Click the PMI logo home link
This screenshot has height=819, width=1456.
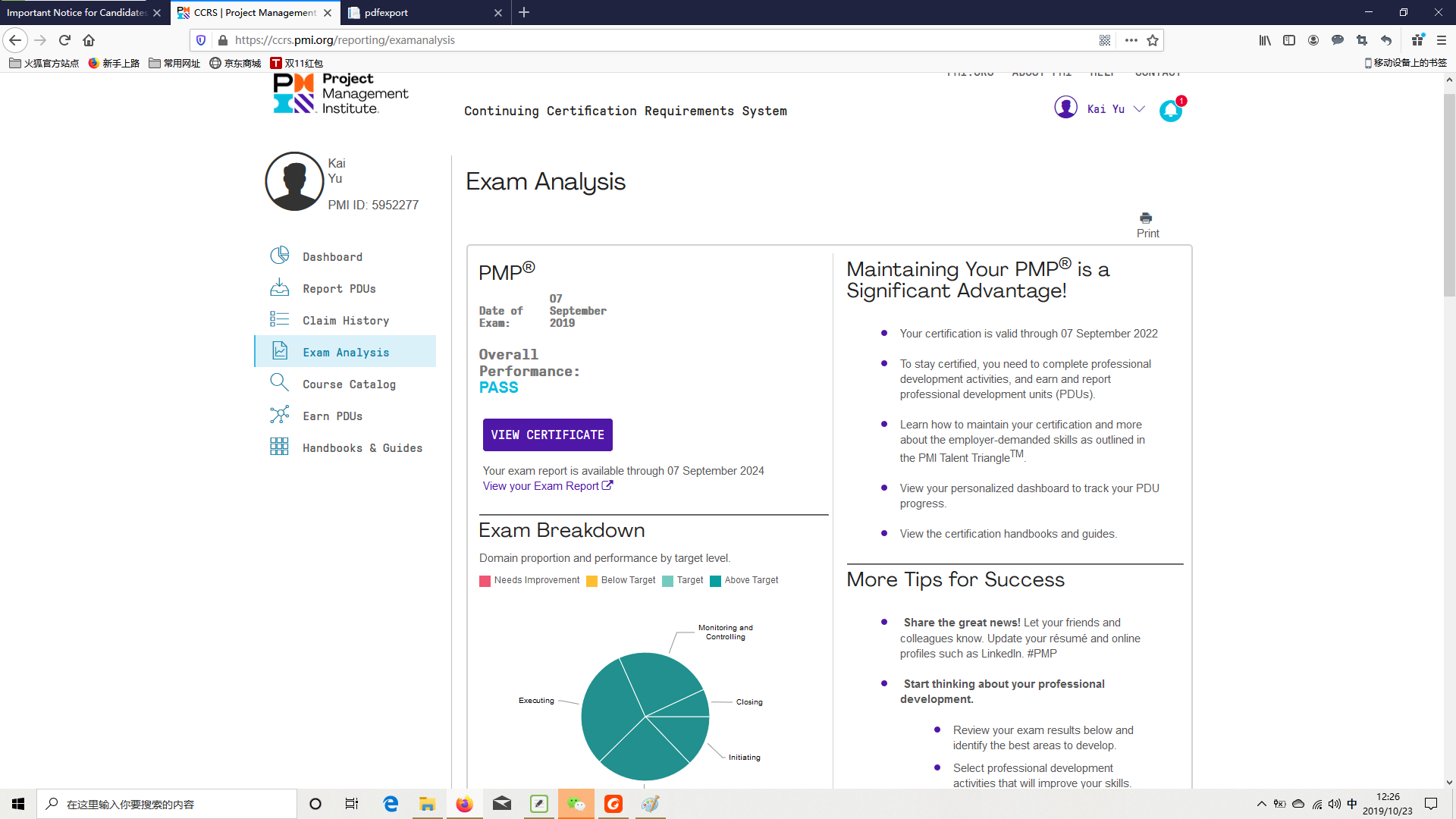point(341,94)
